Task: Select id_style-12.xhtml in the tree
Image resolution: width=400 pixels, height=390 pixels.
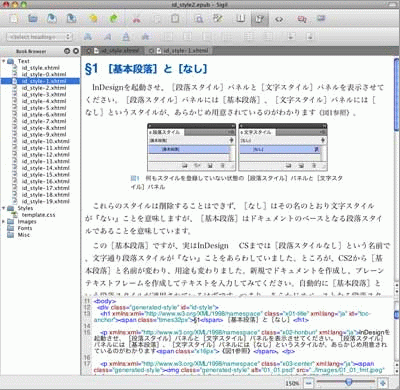Action: point(45,154)
